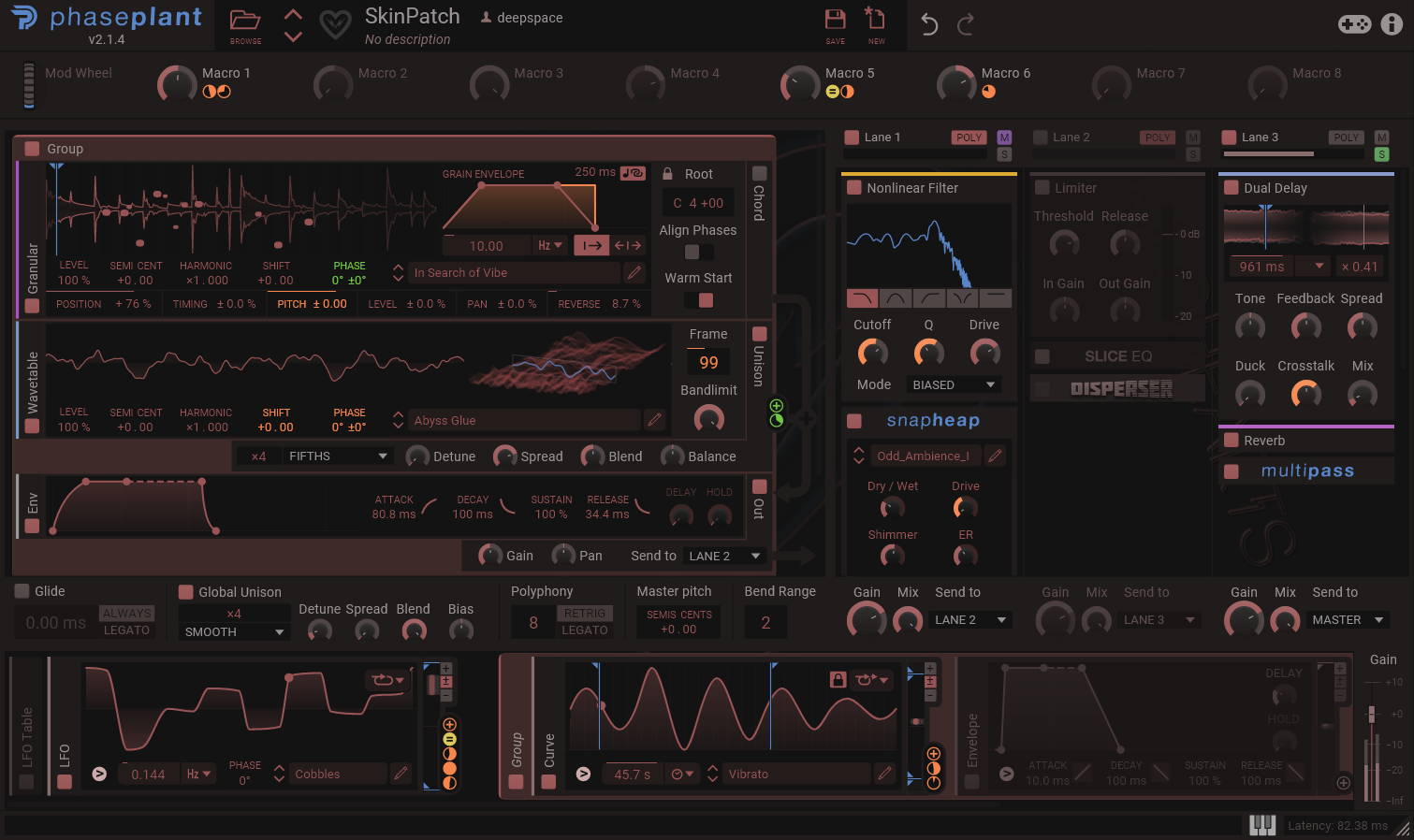Open the BIASED filter mode dropdown
The width and height of the screenshot is (1414, 840).
click(x=954, y=384)
